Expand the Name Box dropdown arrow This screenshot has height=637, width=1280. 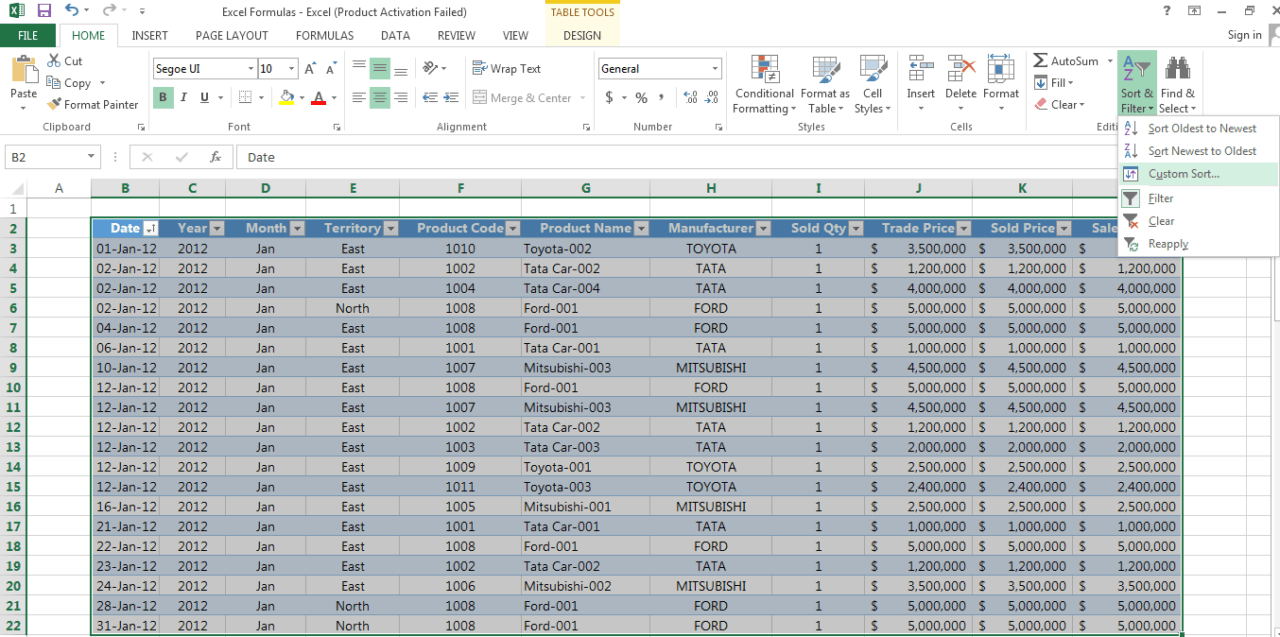91,157
